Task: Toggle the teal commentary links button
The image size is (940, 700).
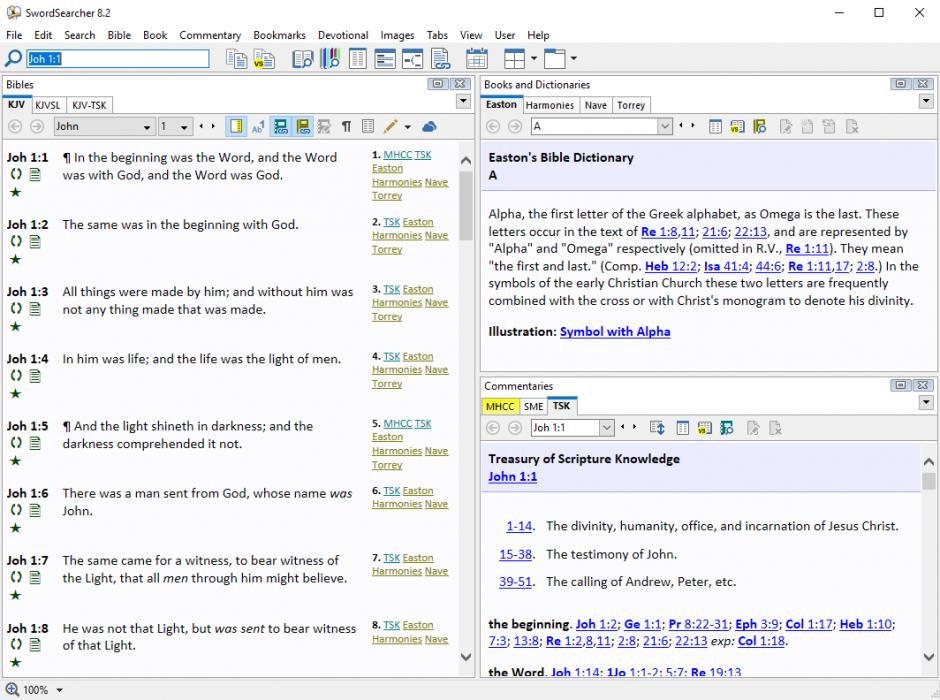Action: pyautogui.click(x=281, y=126)
